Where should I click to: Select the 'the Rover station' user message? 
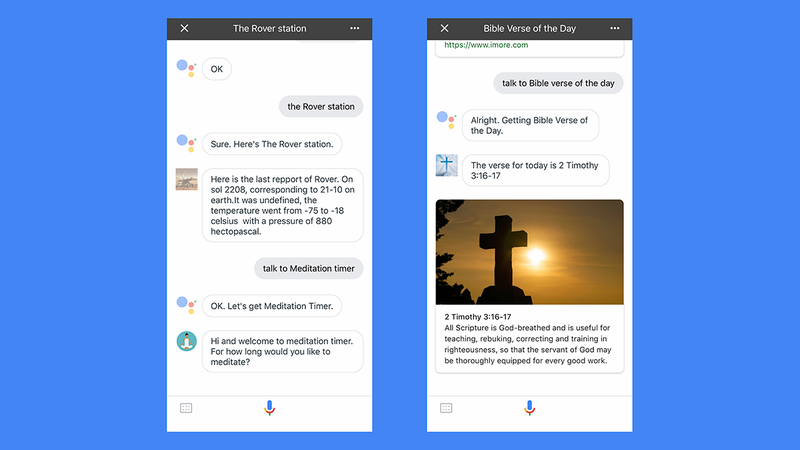(321, 107)
